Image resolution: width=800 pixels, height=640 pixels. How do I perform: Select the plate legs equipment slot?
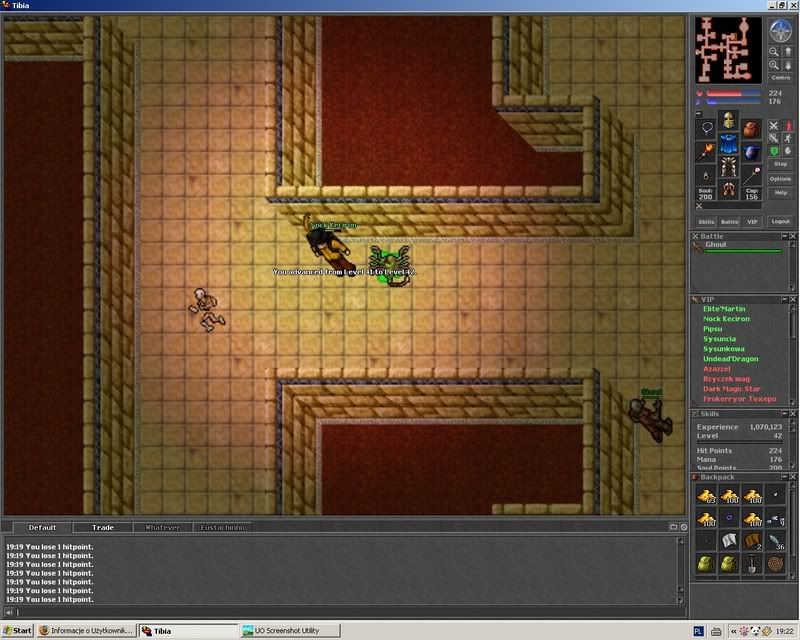click(729, 166)
